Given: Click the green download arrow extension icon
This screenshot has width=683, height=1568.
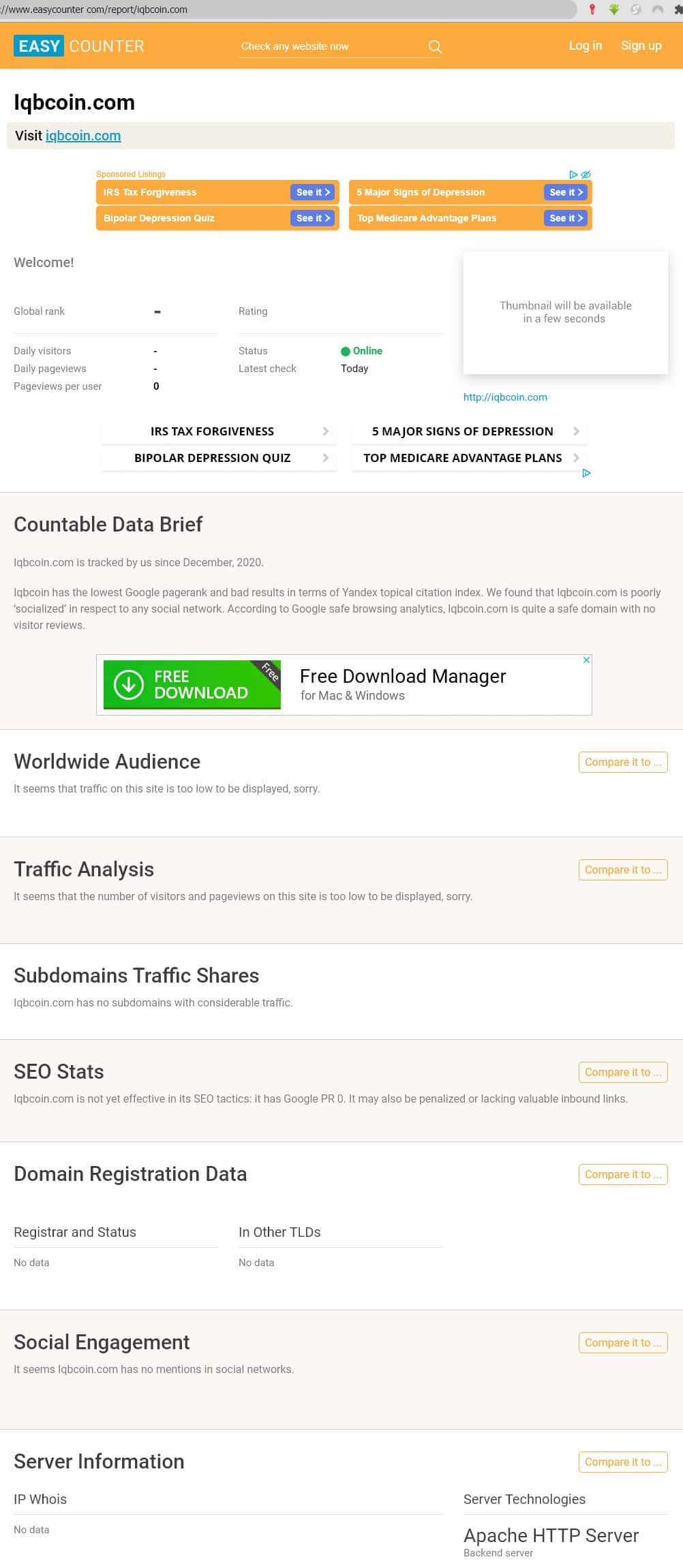Looking at the screenshot, I should pos(614,9).
